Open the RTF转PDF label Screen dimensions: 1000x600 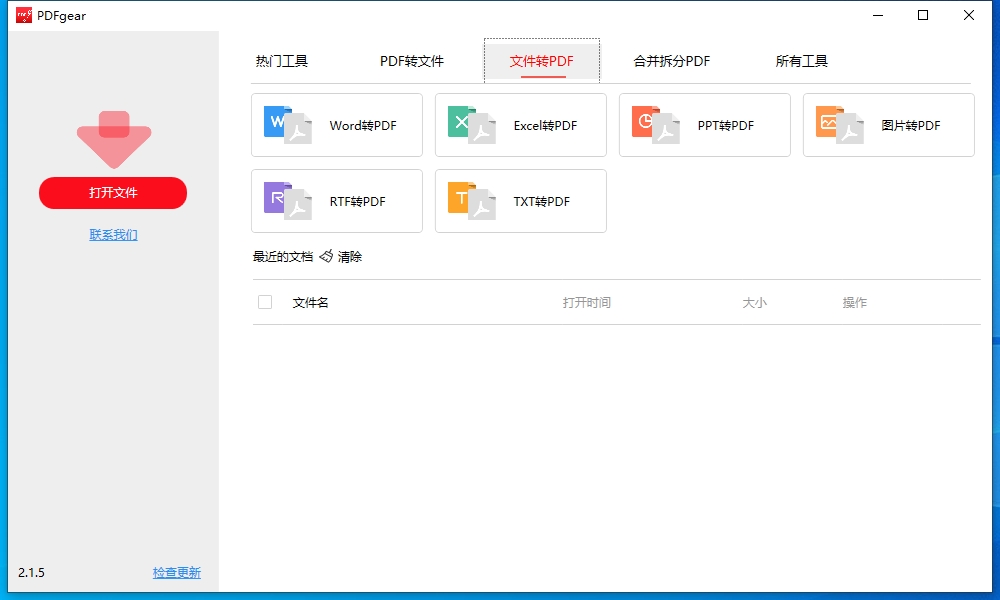[x=357, y=201]
